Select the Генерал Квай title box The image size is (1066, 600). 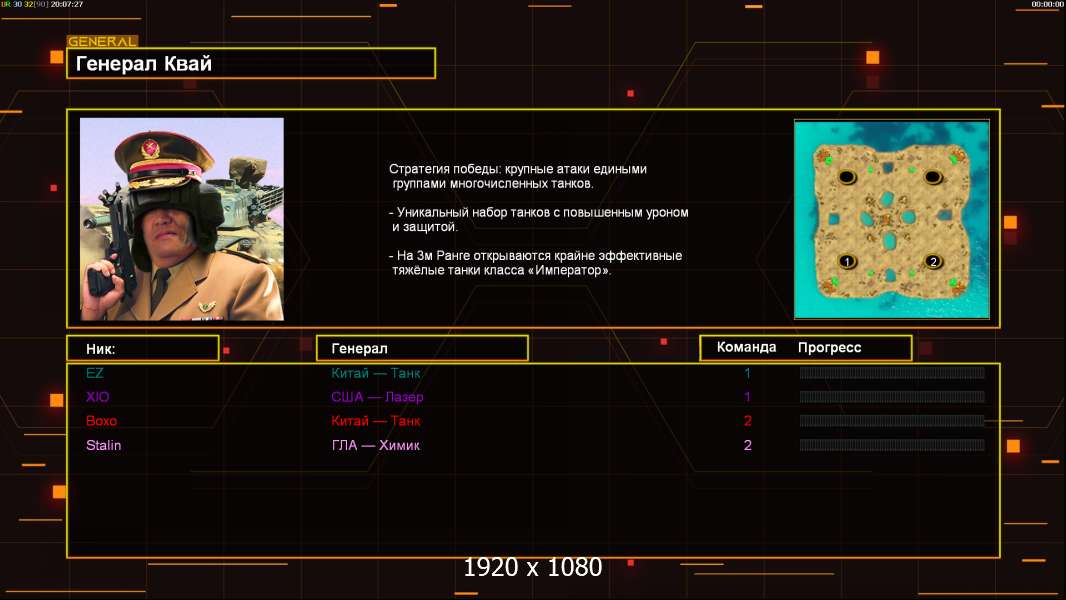(251, 64)
